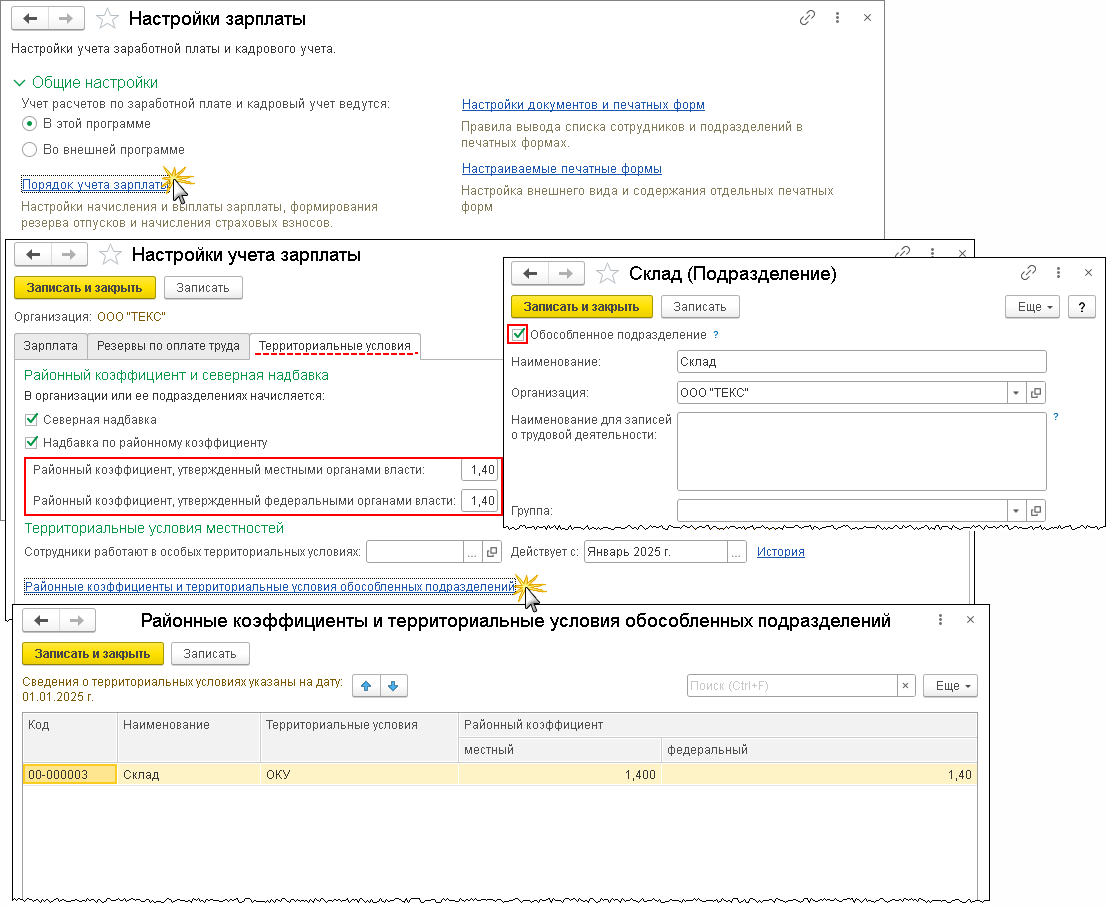Sort by the Наименование column header
Viewport: 1108px width, 908px height.
189,737
